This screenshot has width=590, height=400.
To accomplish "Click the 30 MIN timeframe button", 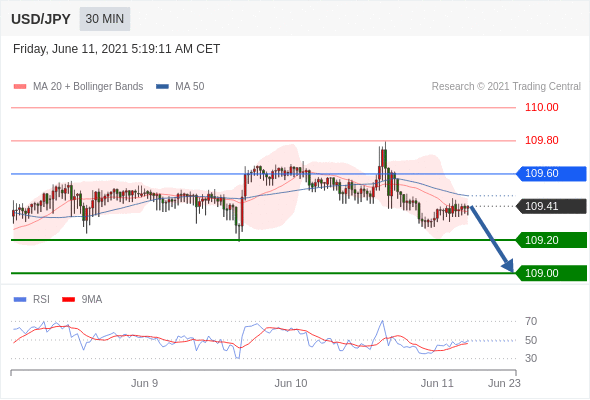I will pyautogui.click(x=105, y=19).
